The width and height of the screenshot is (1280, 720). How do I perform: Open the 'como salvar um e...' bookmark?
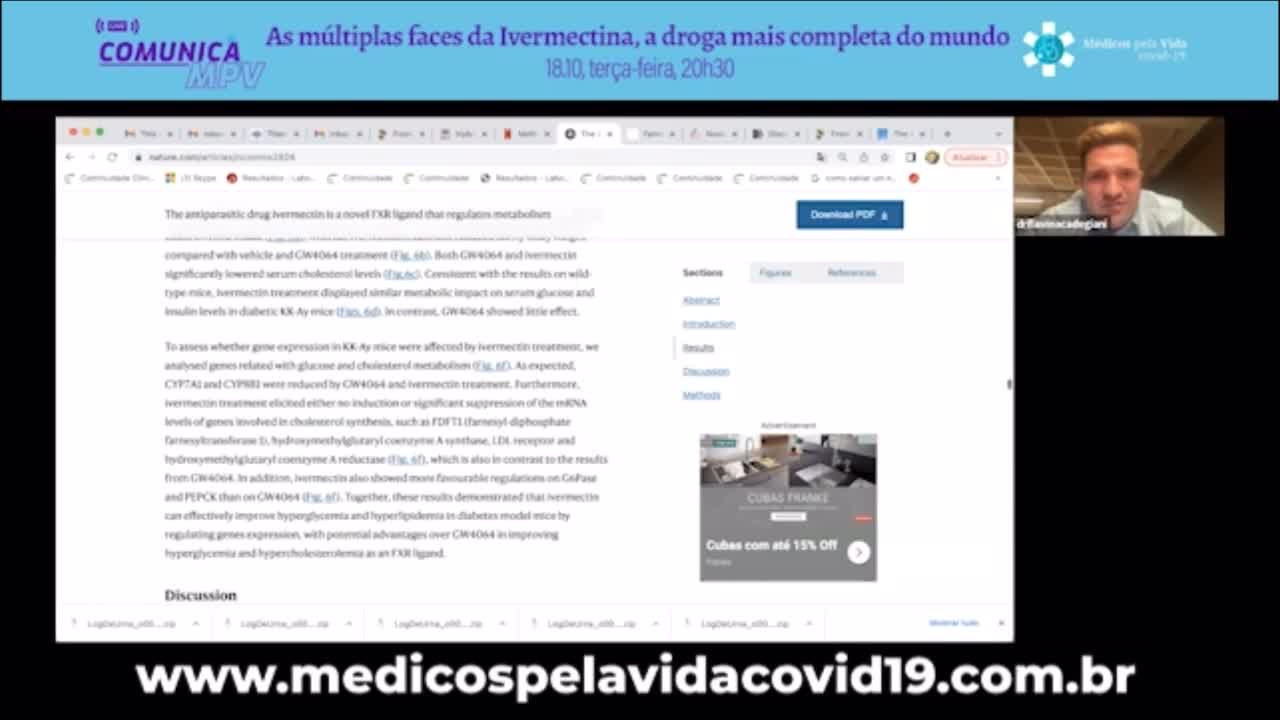pos(853,178)
